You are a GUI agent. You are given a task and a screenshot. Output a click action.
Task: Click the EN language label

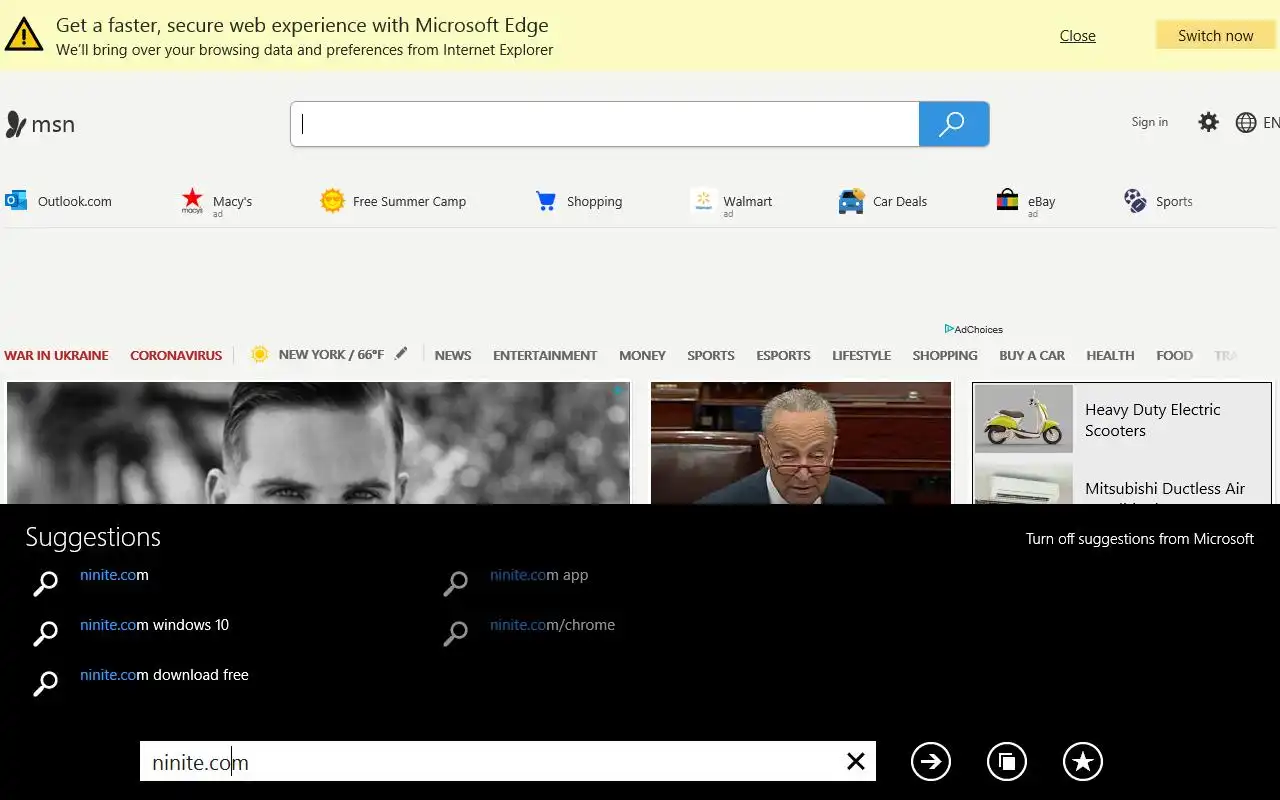(1271, 122)
